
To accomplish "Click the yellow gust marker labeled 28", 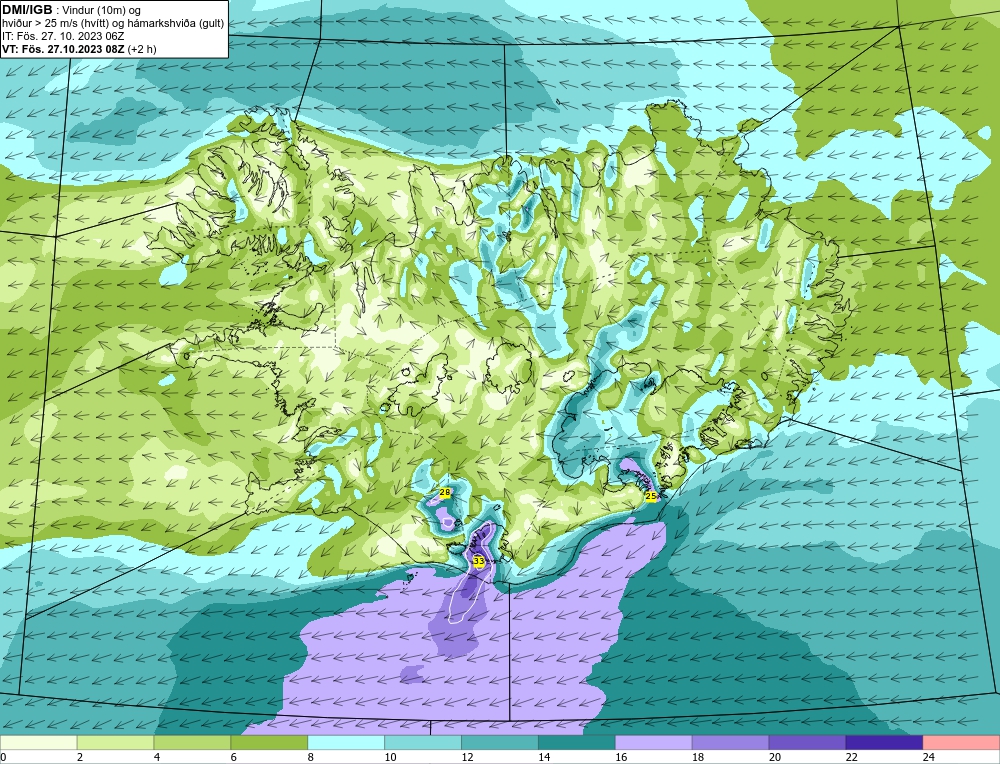I will tap(445, 492).
